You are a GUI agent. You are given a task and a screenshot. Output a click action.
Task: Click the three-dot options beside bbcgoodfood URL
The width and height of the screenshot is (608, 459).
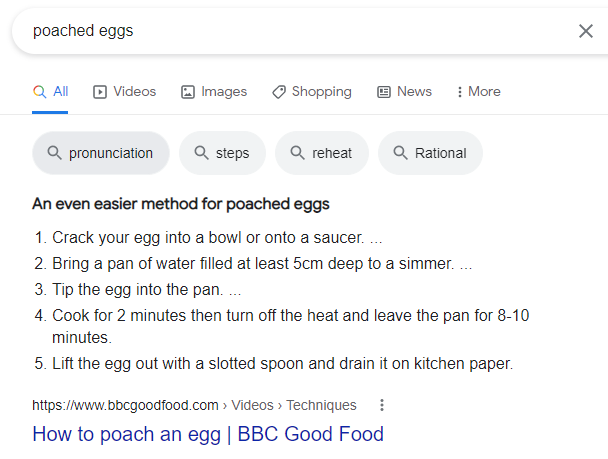(382, 405)
